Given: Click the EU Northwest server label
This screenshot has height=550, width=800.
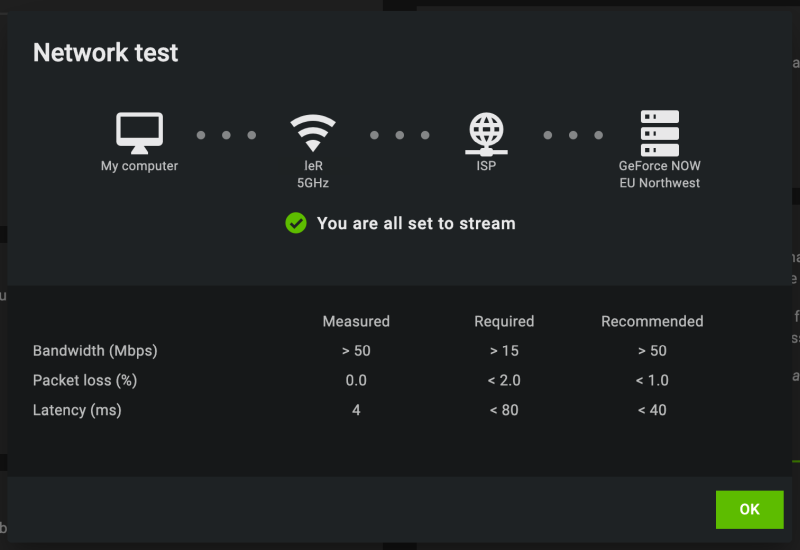Looking at the screenshot, I should pos(659,183).
